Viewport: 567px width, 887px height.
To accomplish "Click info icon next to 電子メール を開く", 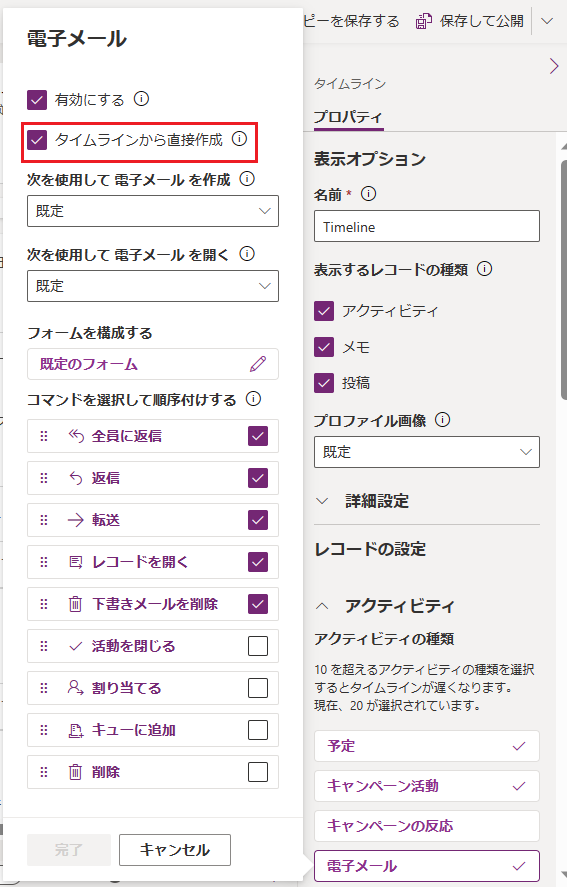I will point(247,254).
